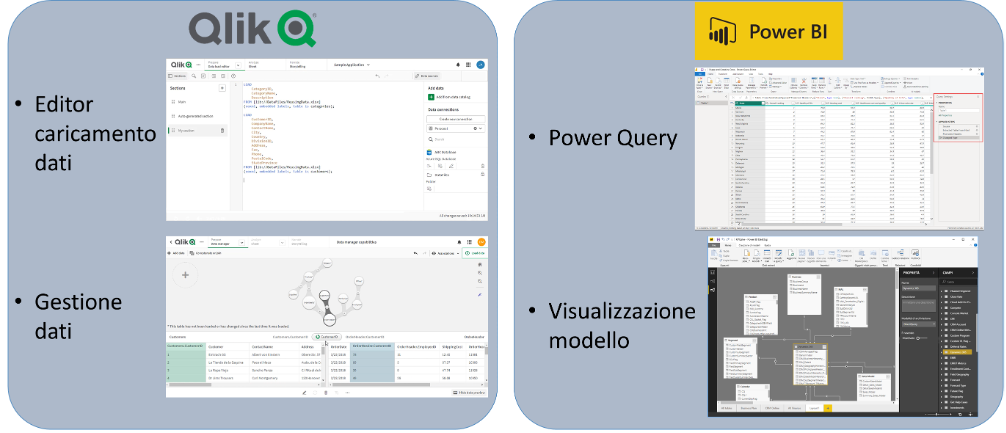
Task: Click the CustomerID association button above the table preview
Action: 327,337
